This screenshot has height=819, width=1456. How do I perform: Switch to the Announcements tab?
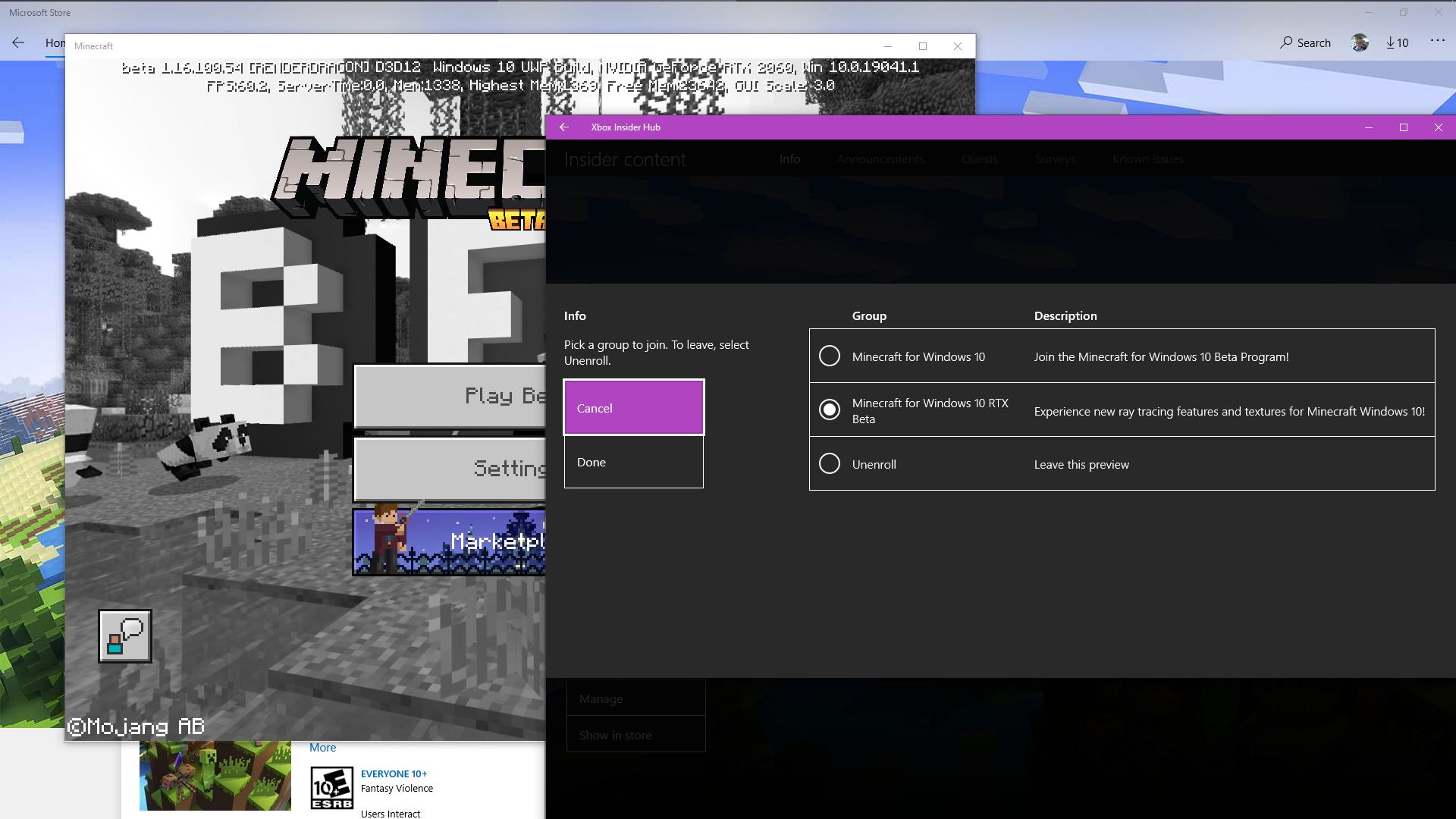pos(880,159)
